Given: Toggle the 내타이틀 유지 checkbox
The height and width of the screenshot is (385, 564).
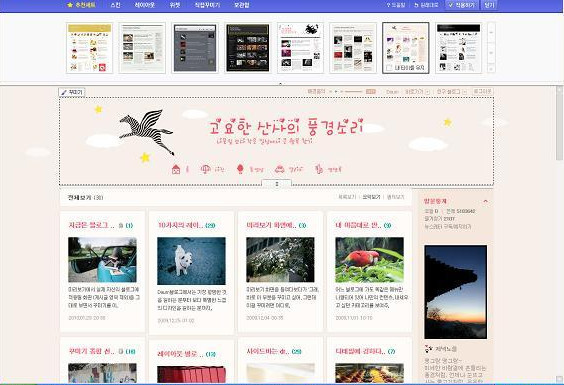Looking at the screenshot, I should pyautogui.click(x=389, y=68).
